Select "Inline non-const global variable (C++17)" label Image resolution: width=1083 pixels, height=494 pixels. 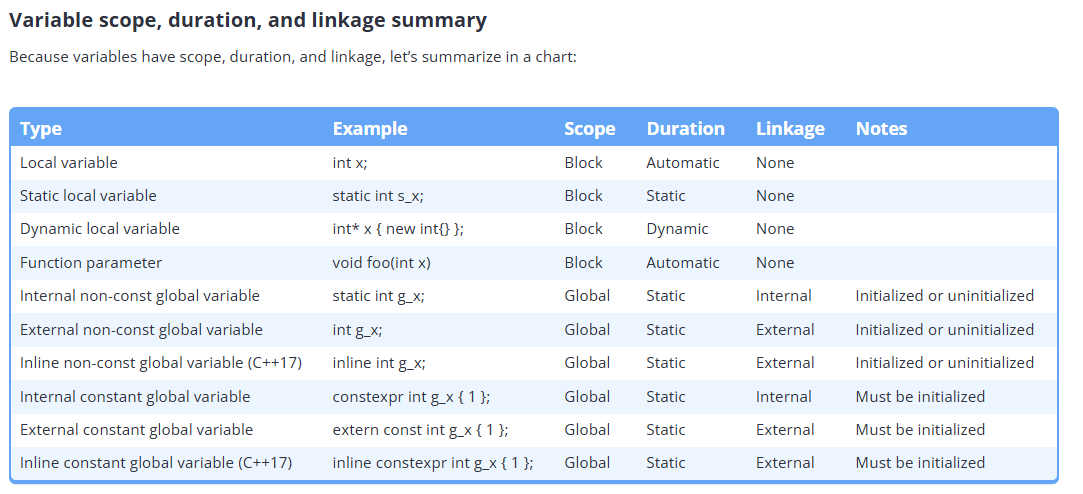pyautogui.click(x=161, y=363)
